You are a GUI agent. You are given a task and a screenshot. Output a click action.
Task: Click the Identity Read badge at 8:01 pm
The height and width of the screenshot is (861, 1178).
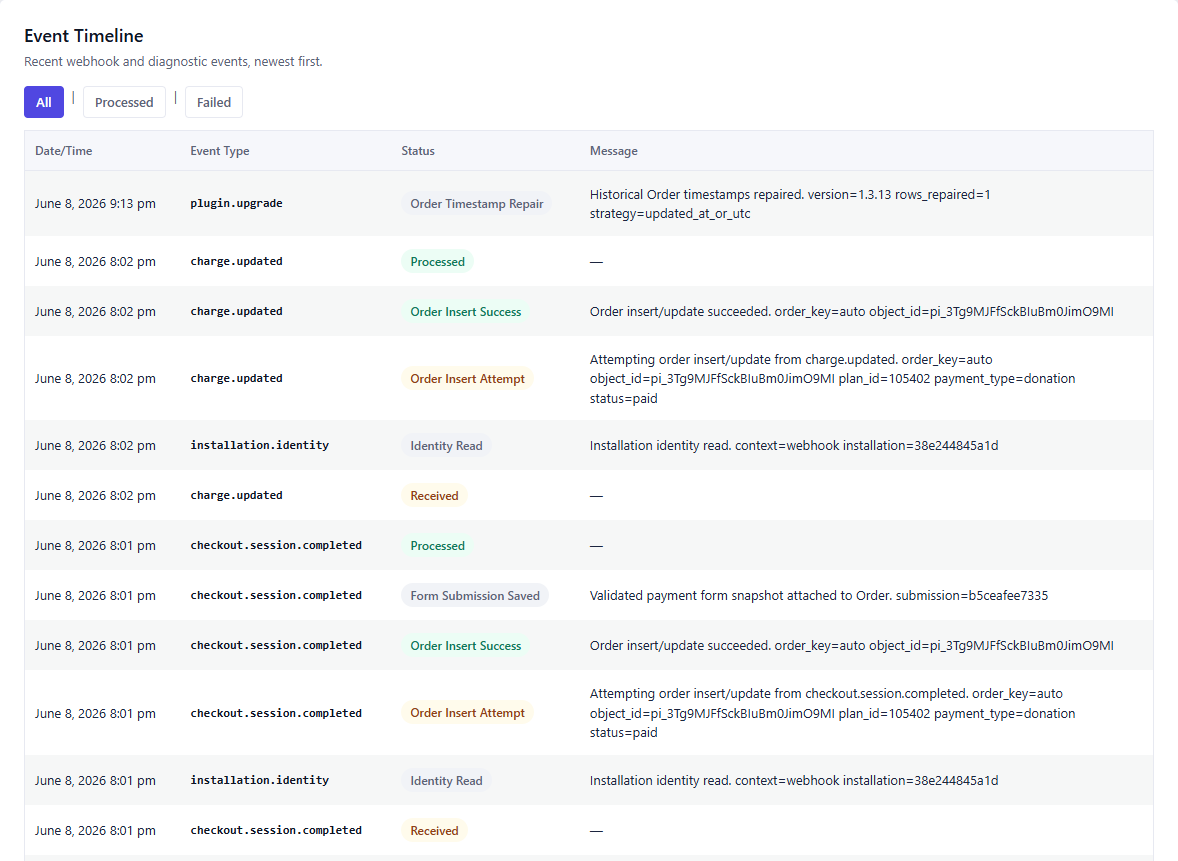(x=446, y=781)
